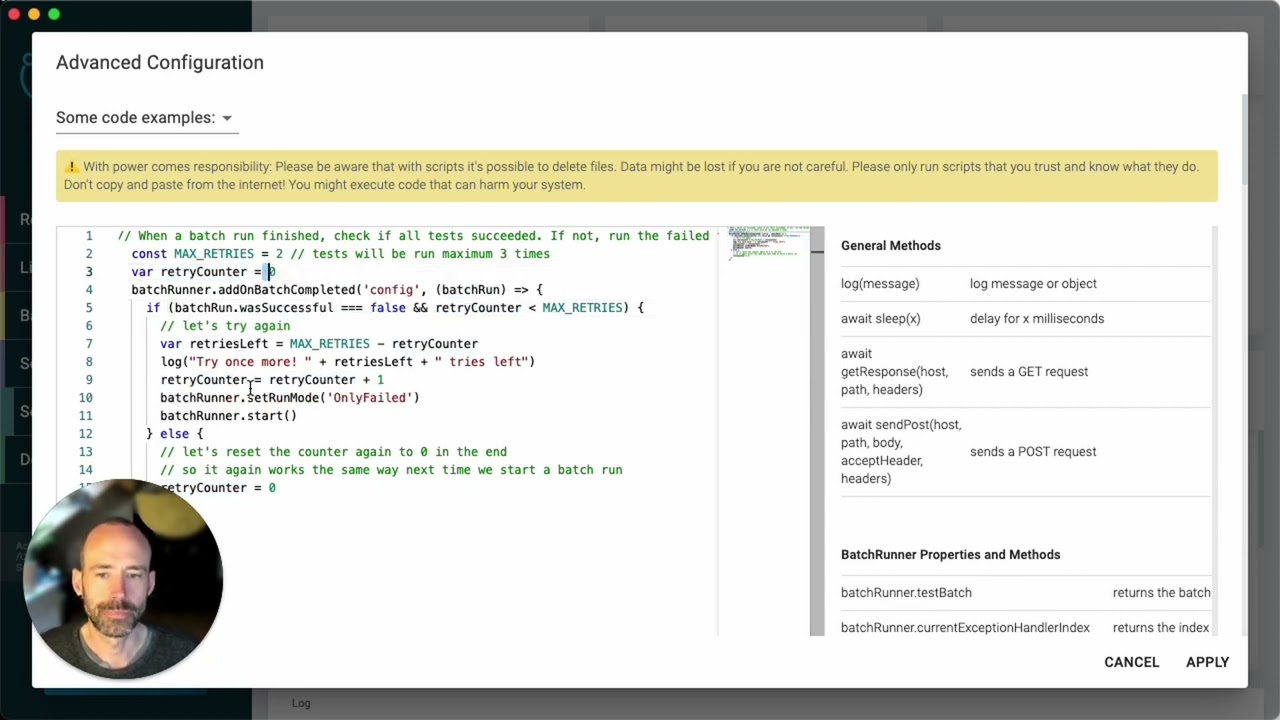Click the 'Advanced Configuration' dialog title
1280x720 pixels.
(160, 63)
